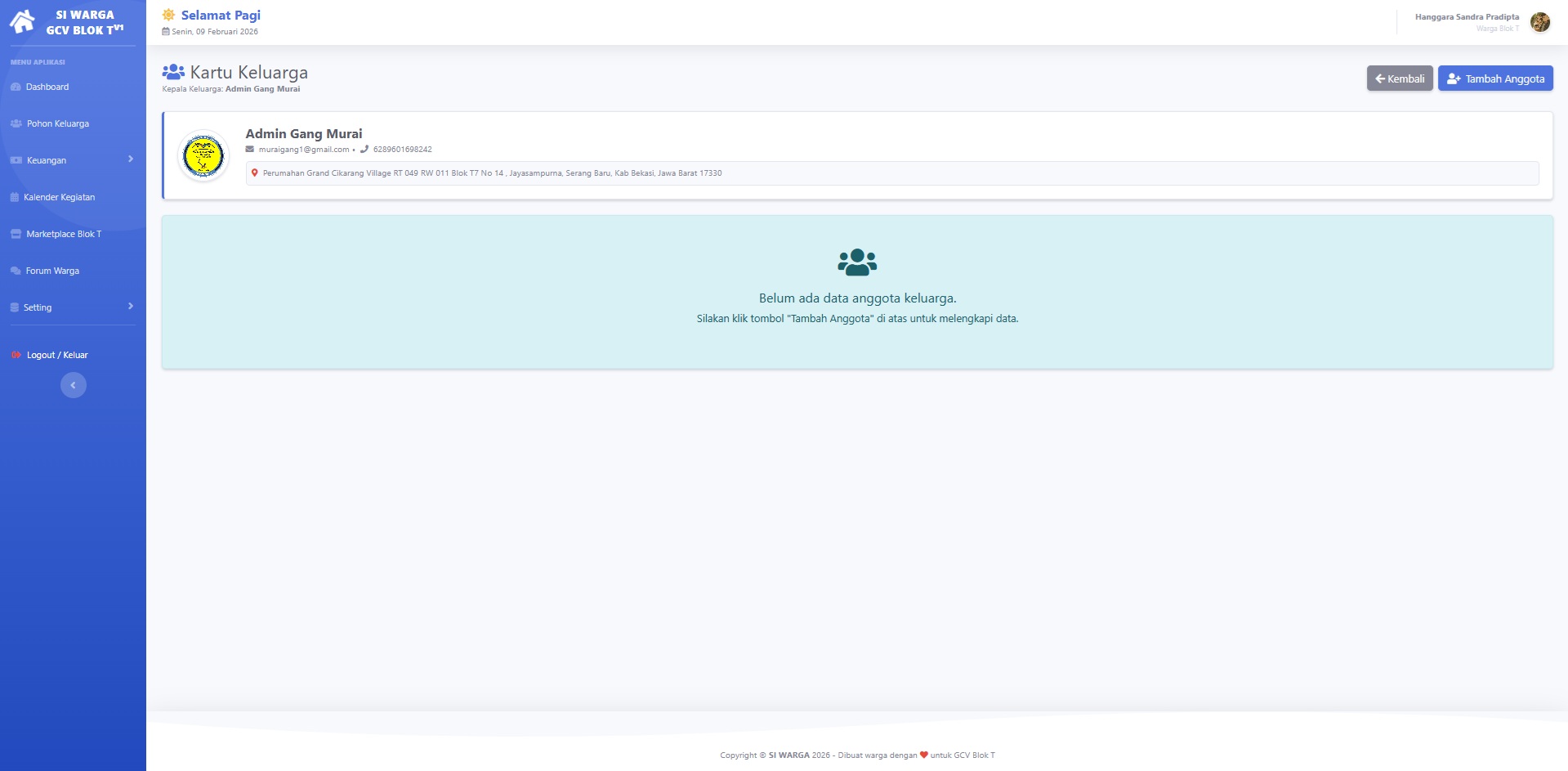Click the Pohon Keluarga people icon

tap(16, 123)
